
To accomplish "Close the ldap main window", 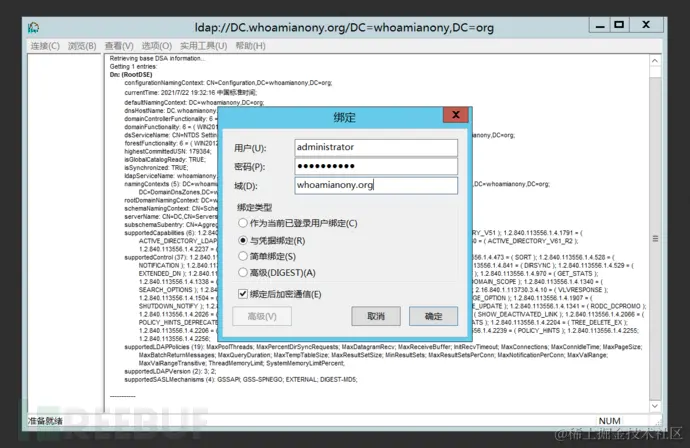I will tap(646, 25).
